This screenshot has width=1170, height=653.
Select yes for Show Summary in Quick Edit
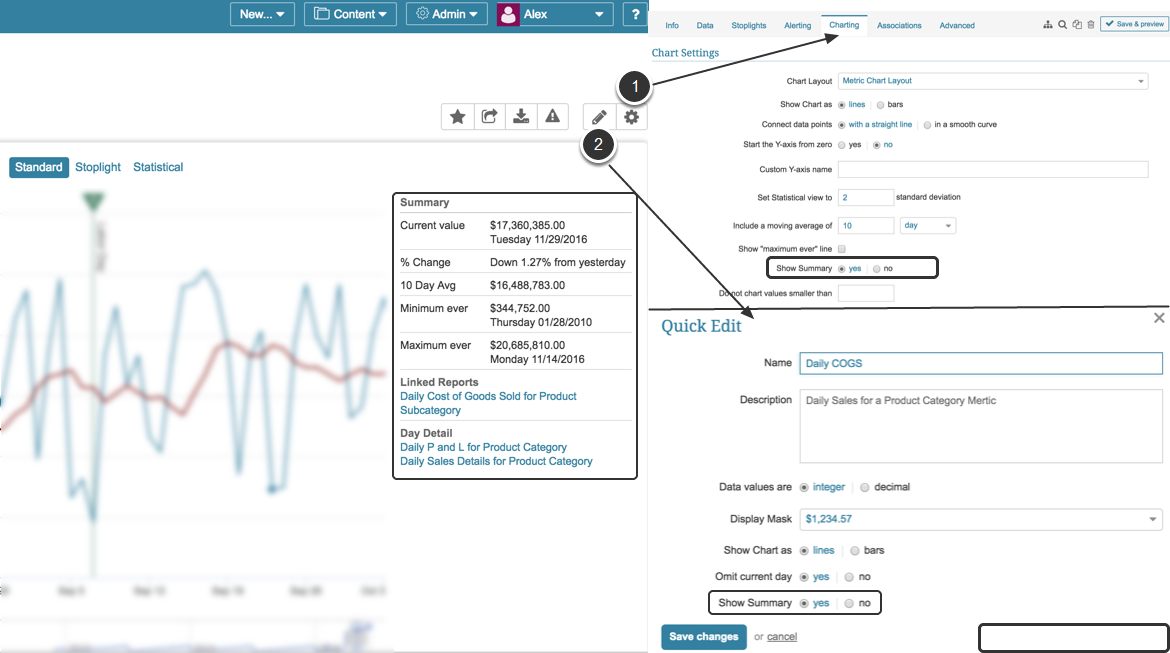click(804, 603)
